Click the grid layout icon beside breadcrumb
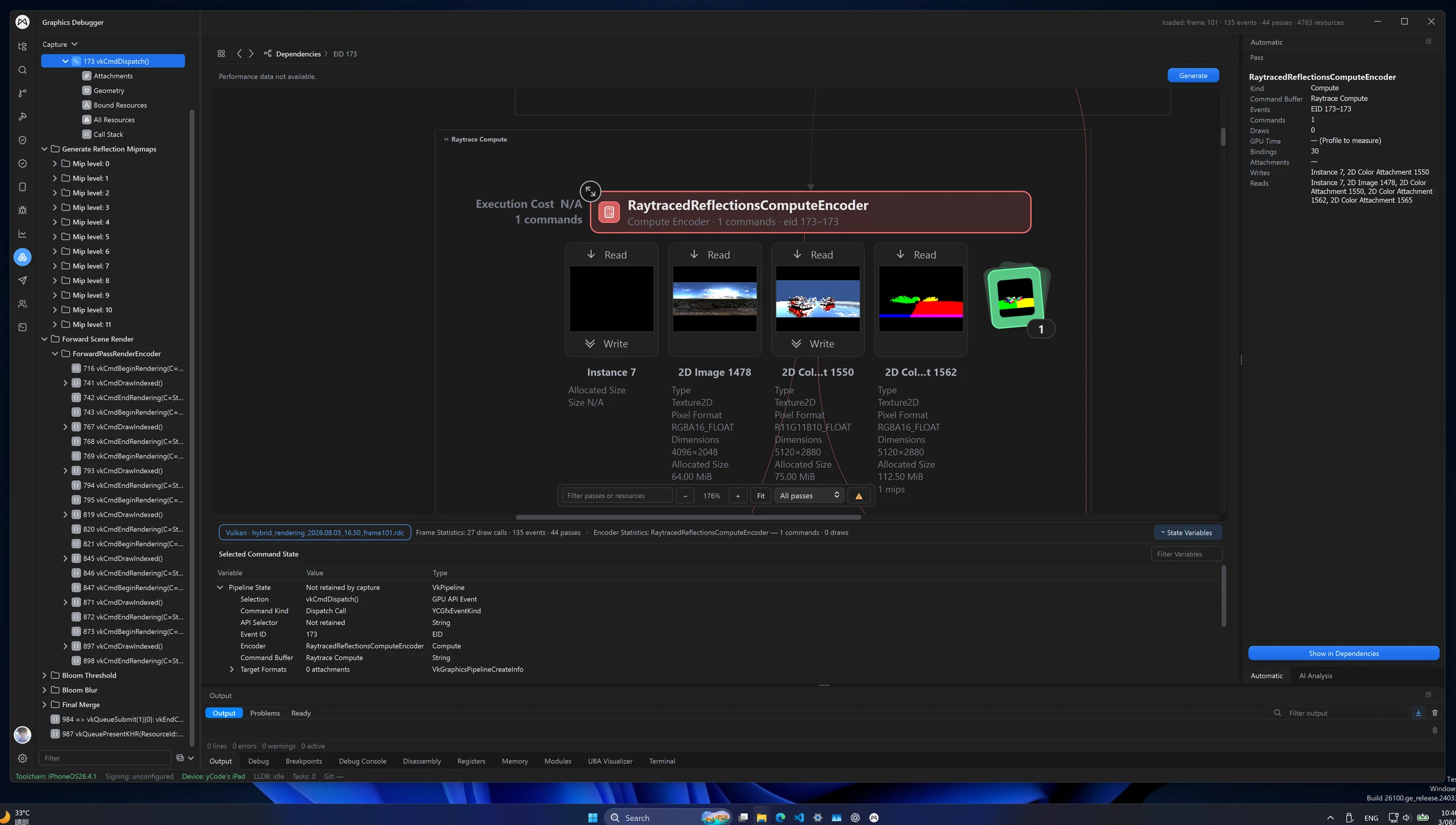 pos(221,53)
